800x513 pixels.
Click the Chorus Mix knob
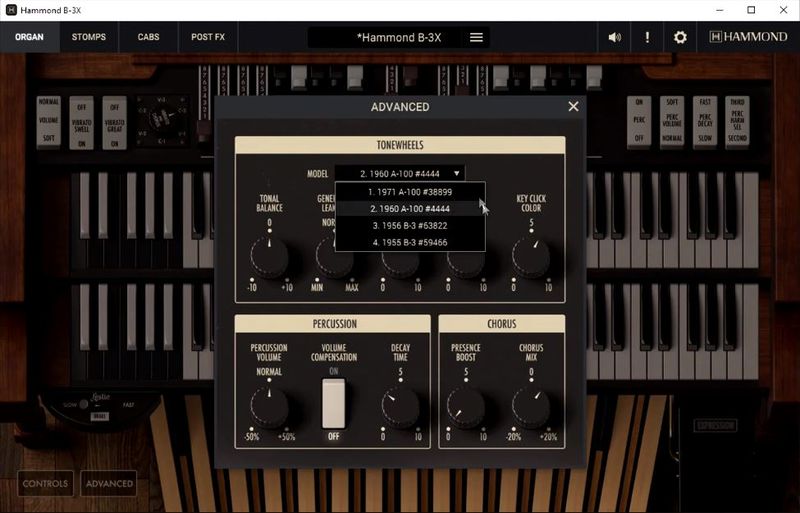click(x=531, y=407)
